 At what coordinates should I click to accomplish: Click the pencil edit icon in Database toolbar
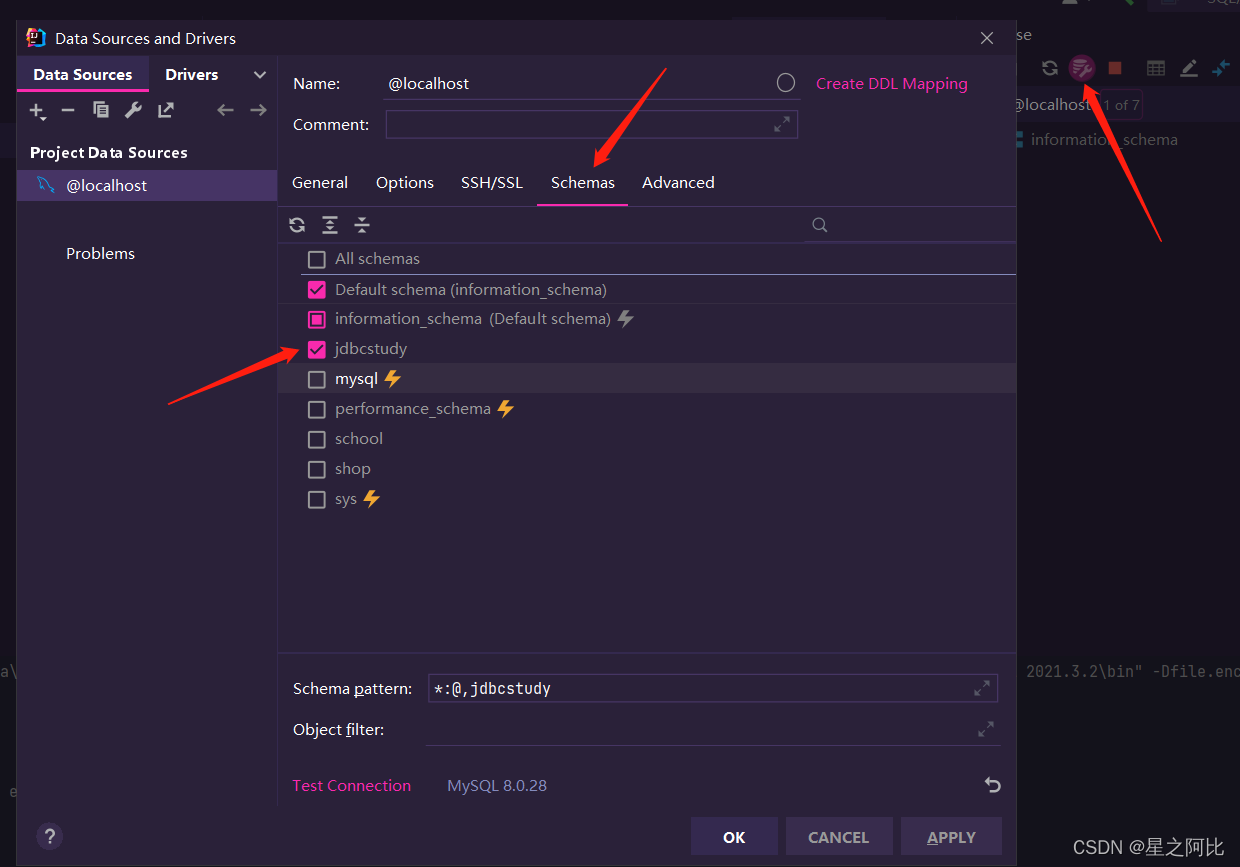click(x=1189, y=68)
